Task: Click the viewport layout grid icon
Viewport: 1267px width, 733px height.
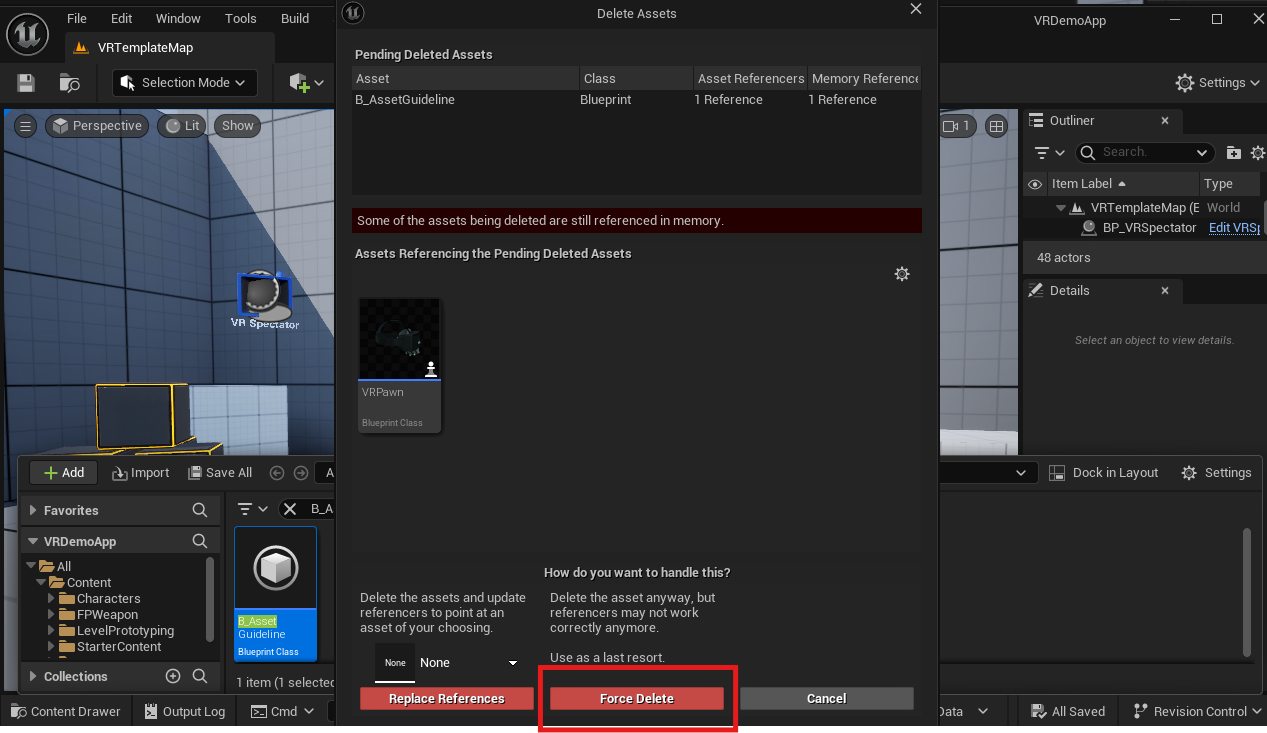Action: [x=996, y=126]
